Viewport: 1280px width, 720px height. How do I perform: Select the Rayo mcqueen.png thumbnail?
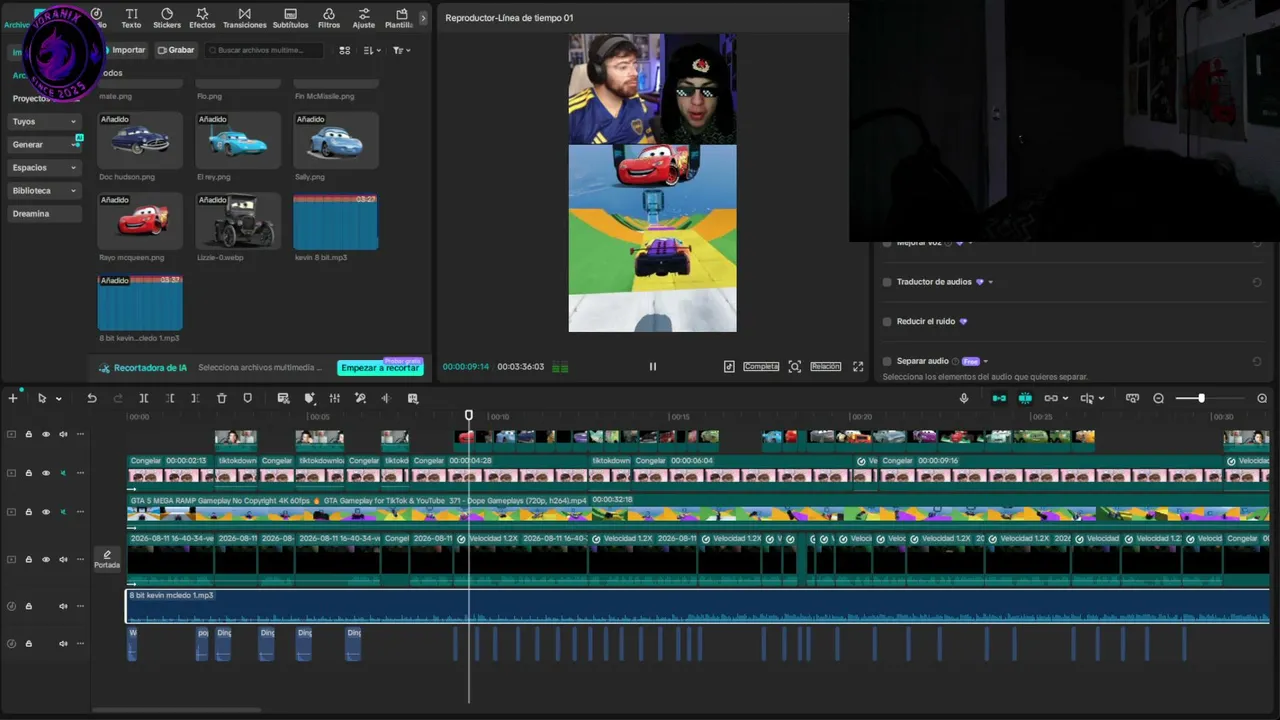click(140, 221)
